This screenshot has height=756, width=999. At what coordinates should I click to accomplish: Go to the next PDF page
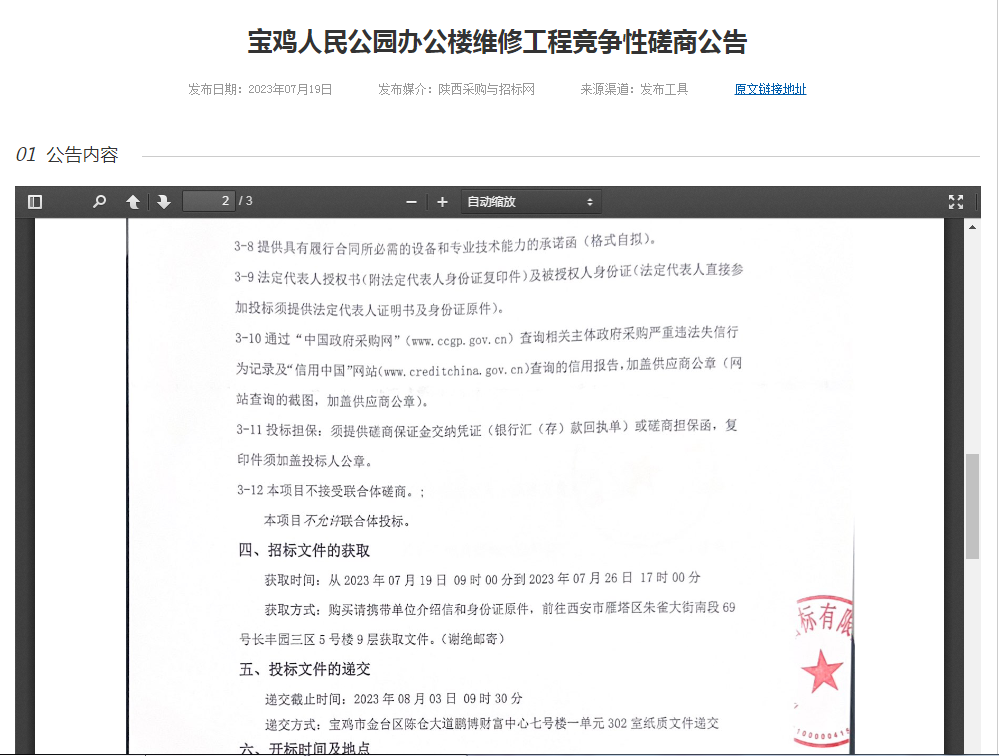[x=164, y=202]
